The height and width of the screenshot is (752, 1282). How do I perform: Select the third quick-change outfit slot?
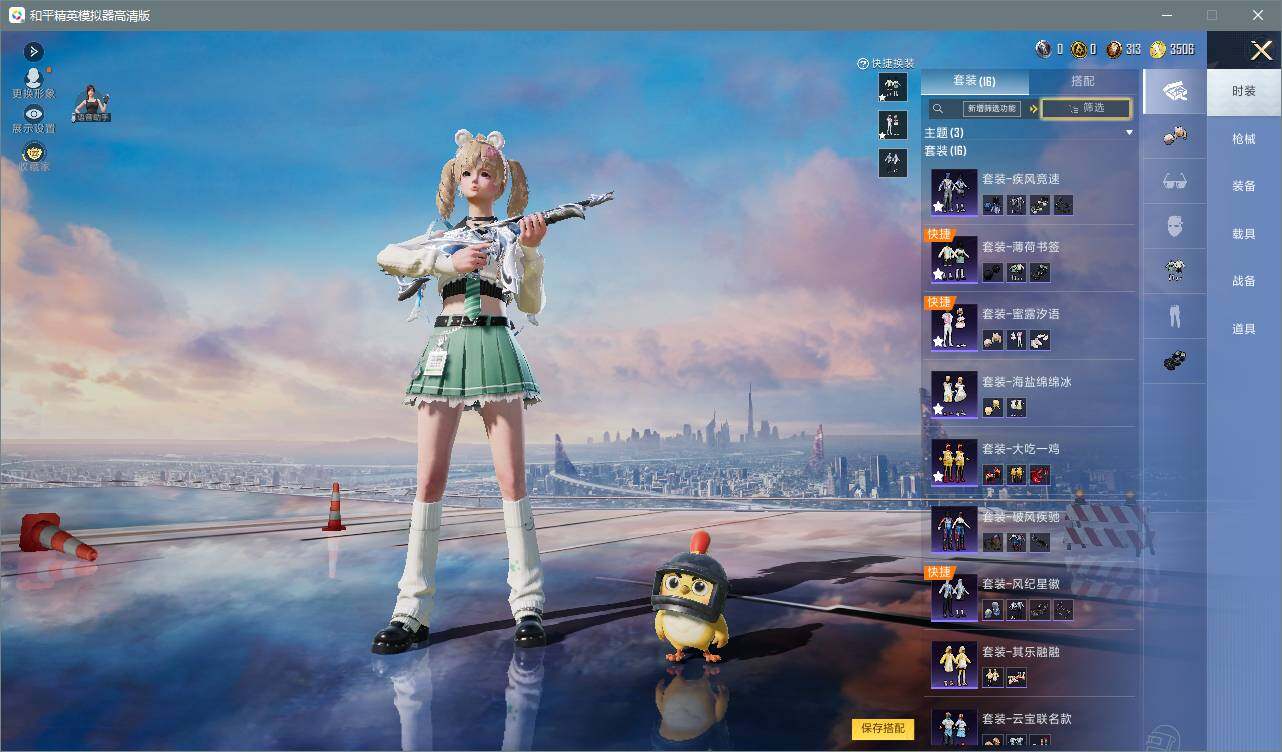pyautogui.click(x=893, y=162)
